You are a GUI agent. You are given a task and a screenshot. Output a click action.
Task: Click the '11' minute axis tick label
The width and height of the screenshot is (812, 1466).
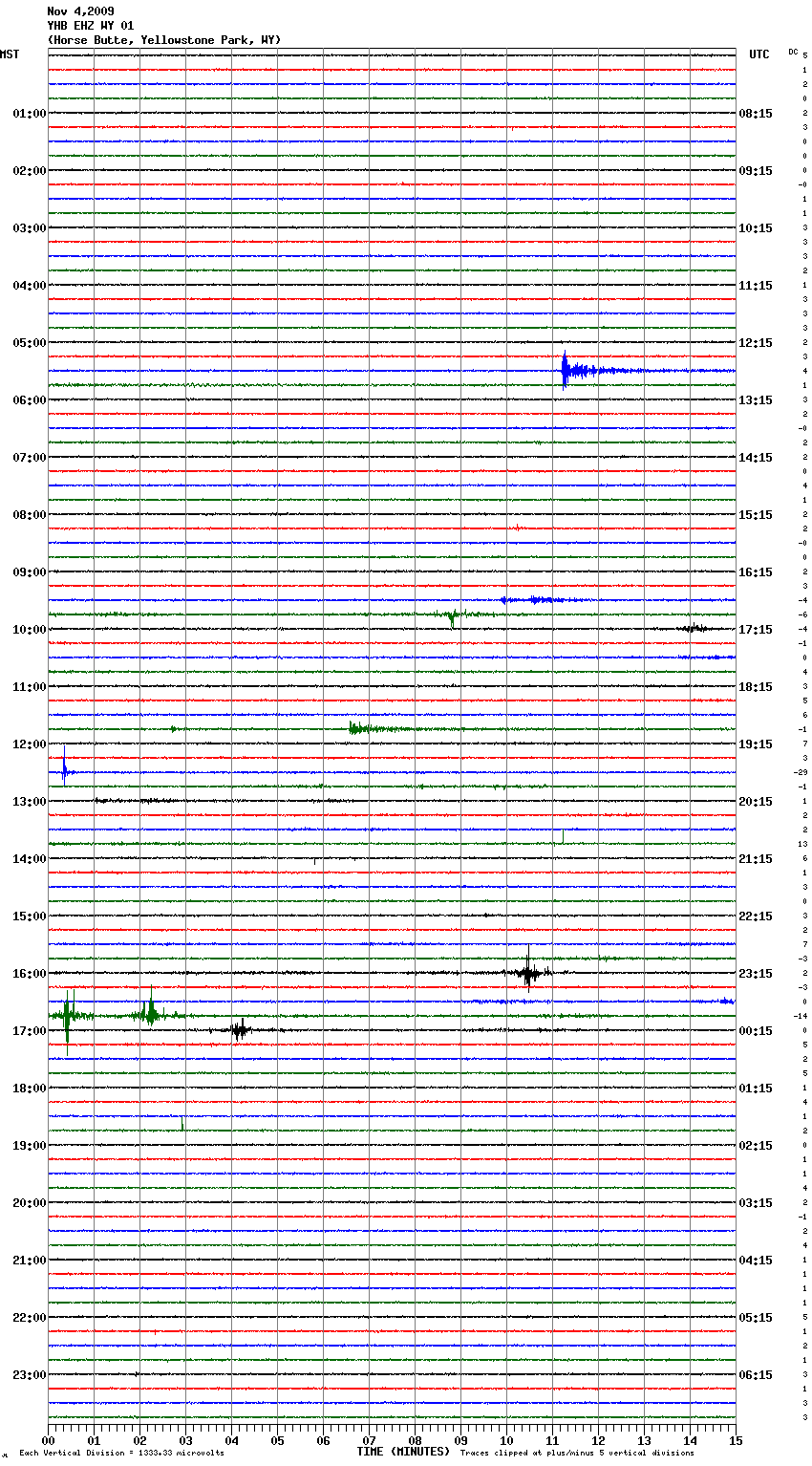pos(553,1440)
